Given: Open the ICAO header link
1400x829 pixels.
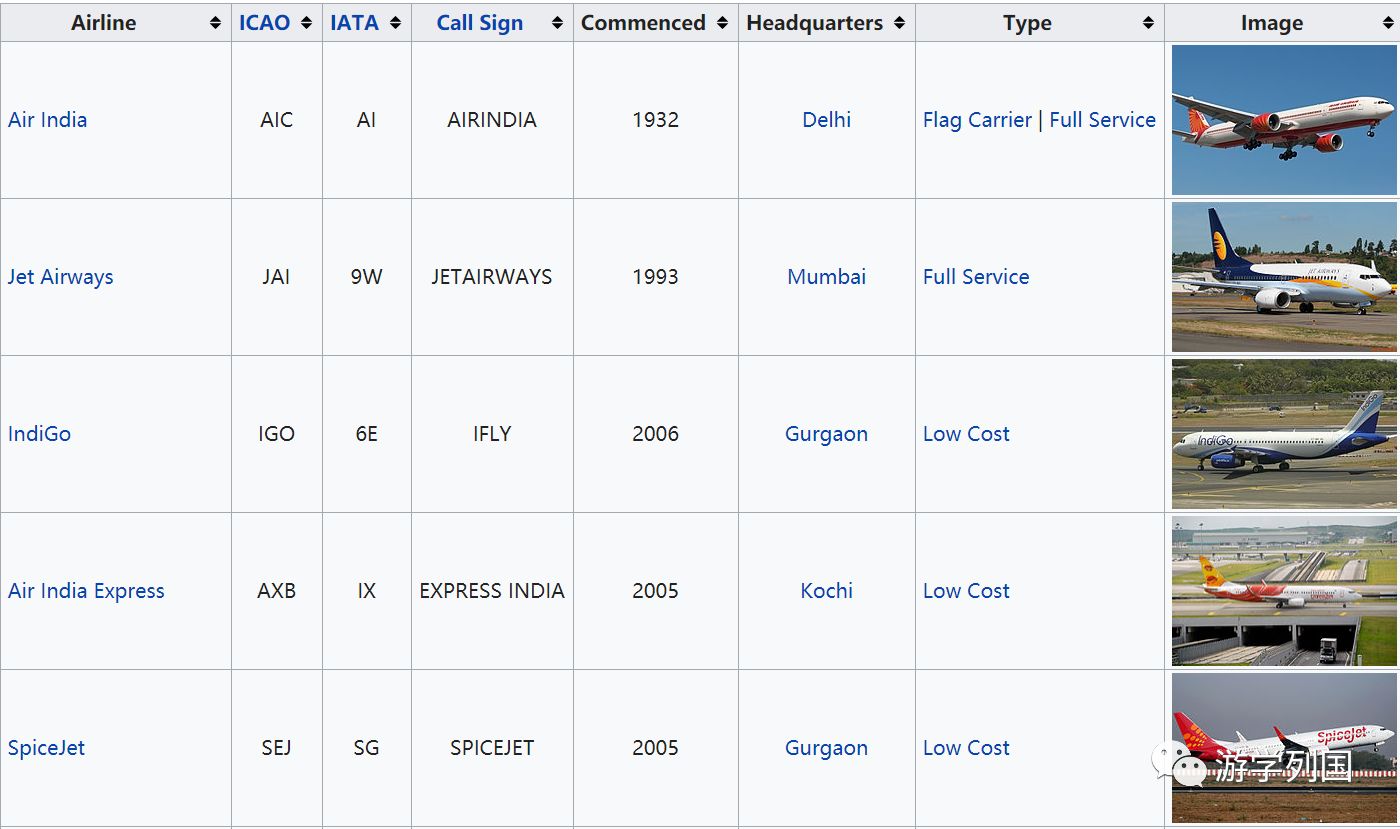Looking at the screenshot, I should point(264,23).
